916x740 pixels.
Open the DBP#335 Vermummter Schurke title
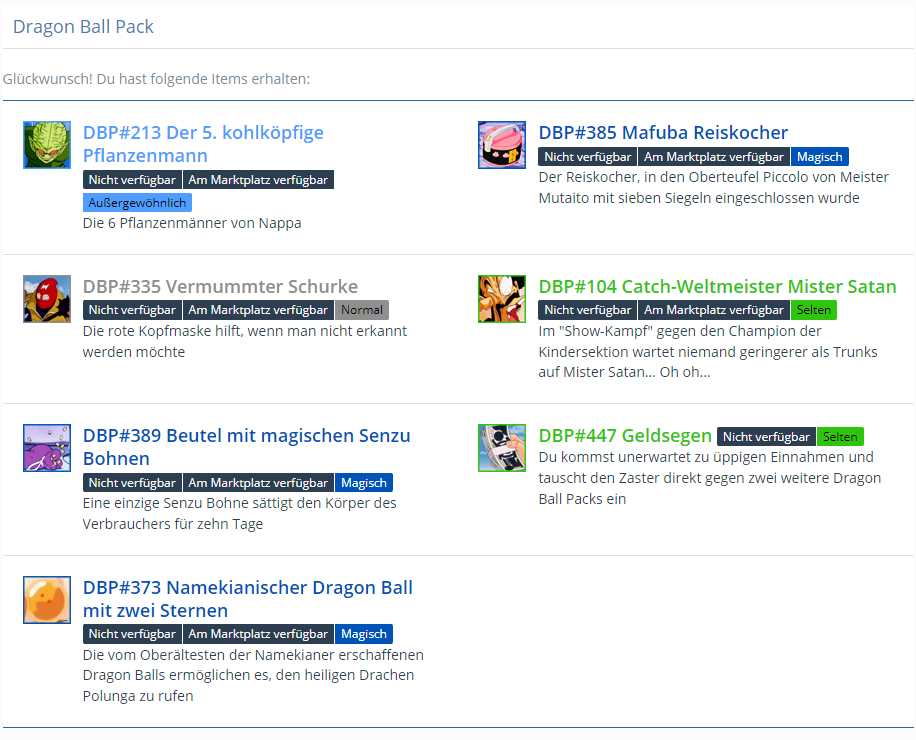tap(220, 287)
